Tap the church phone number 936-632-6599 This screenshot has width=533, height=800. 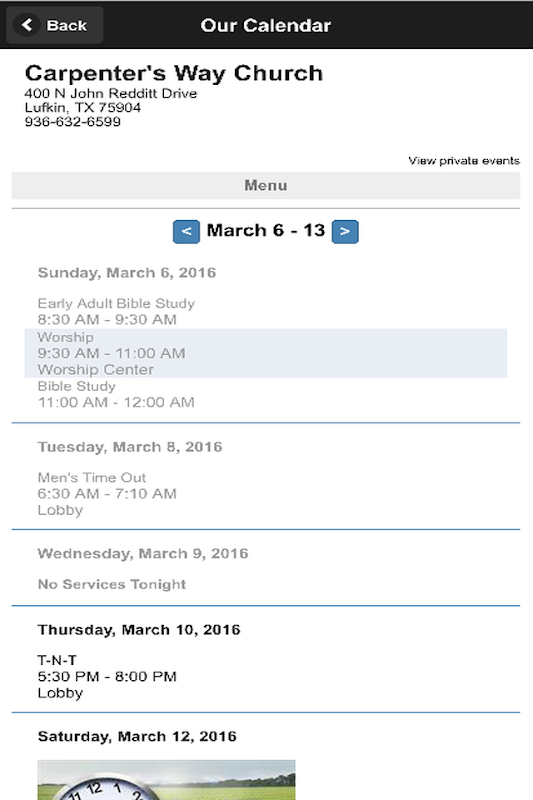click(72, 122)
